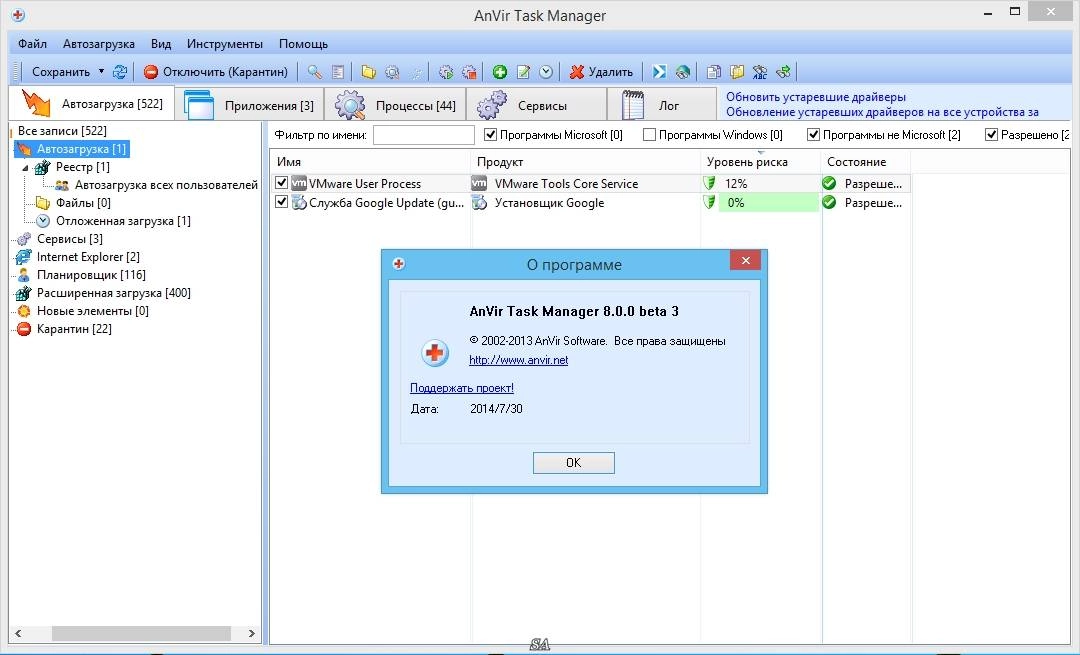1080x655 pixels.
Task: Toggle the Разрешено filter checkbox
Action: pos(991,135)
